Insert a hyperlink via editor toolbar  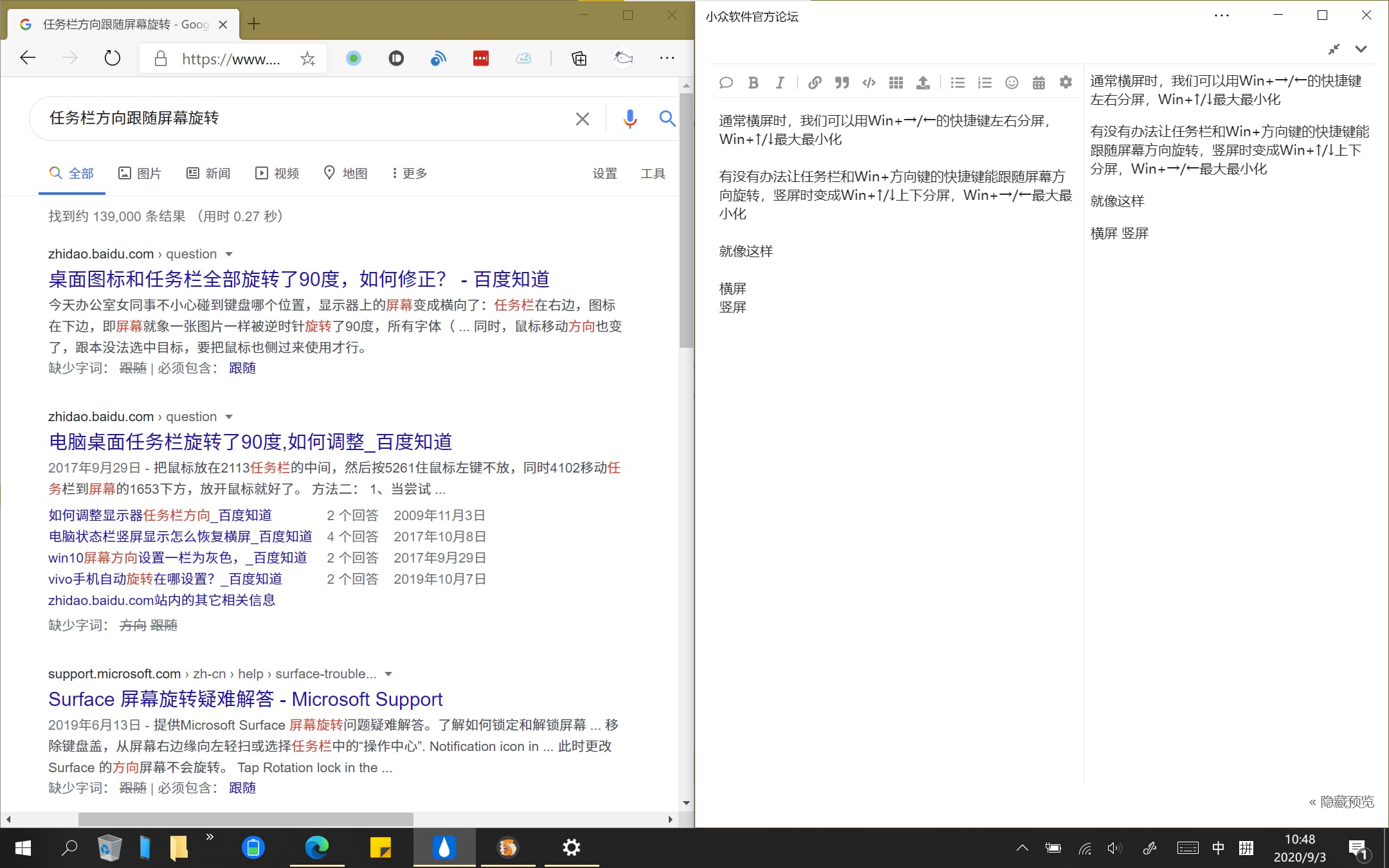tap(814, 82)
